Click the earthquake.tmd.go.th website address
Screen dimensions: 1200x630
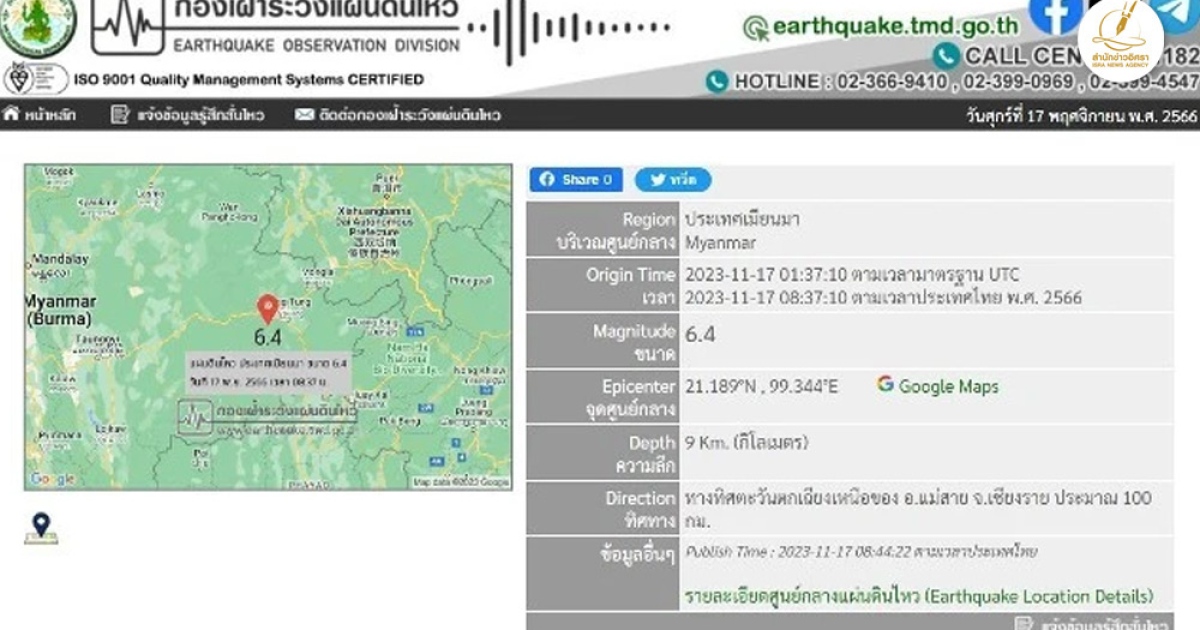pos(894,27)
